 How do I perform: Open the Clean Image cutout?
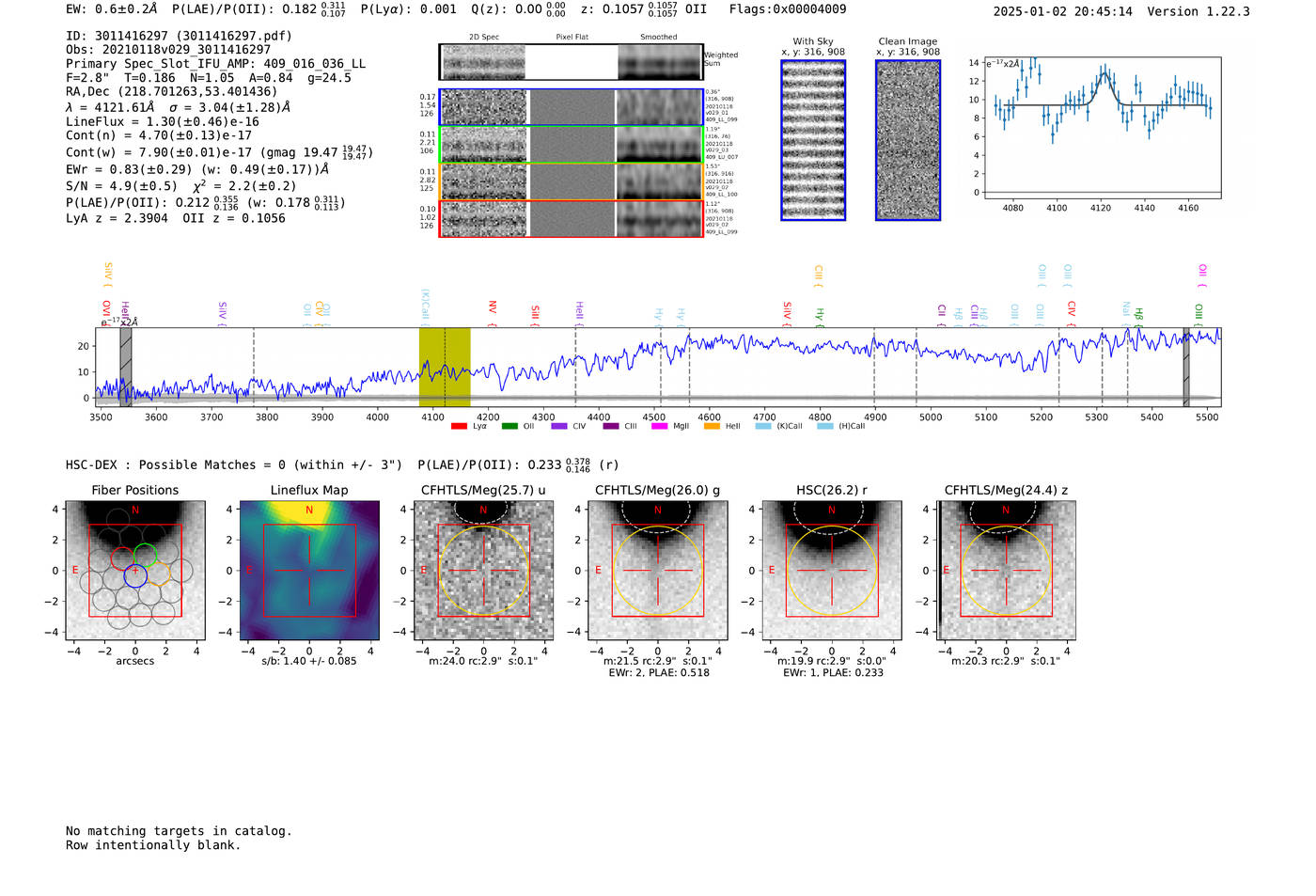908,140
